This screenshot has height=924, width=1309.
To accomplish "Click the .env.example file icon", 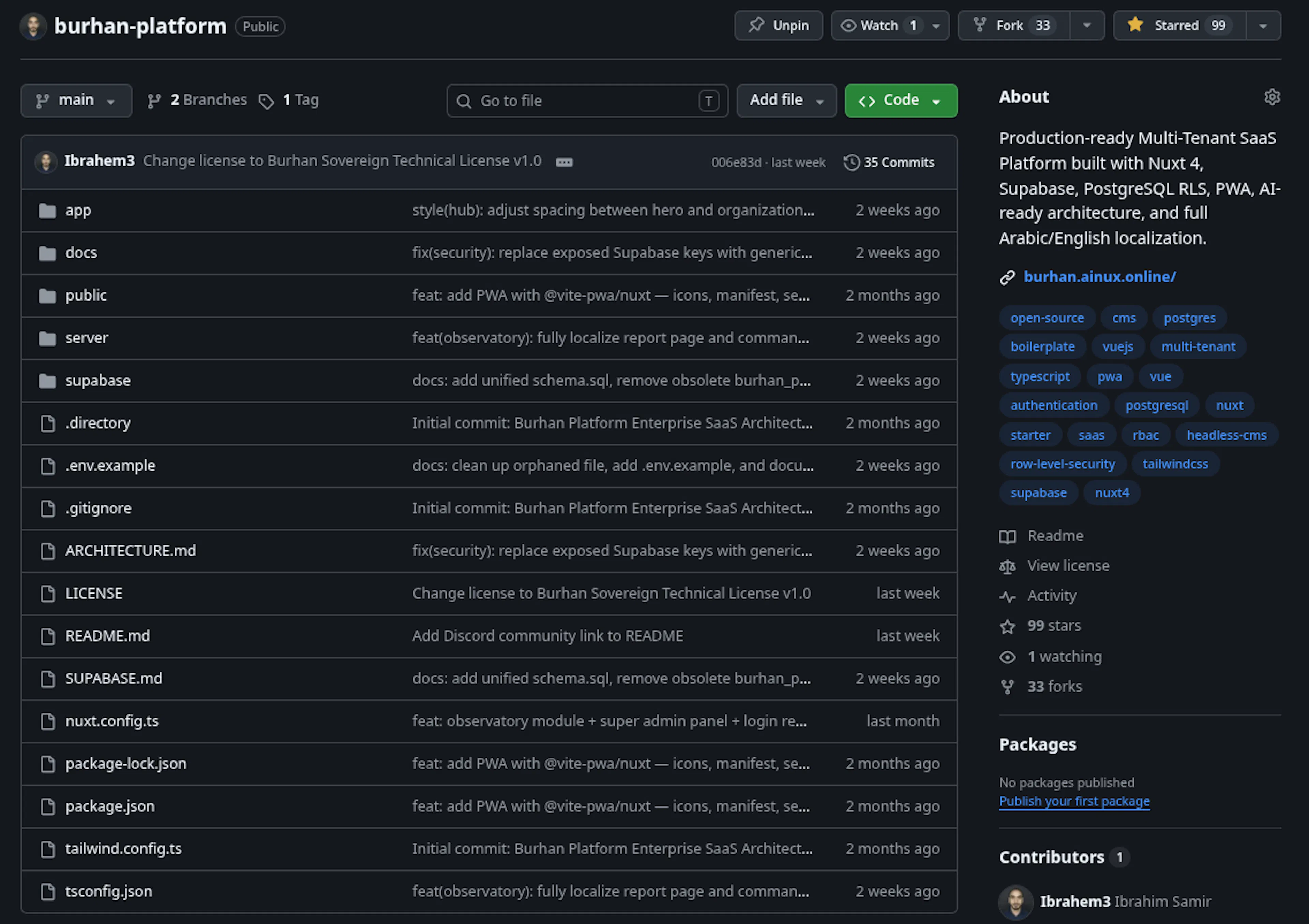I will pos(48,466).
